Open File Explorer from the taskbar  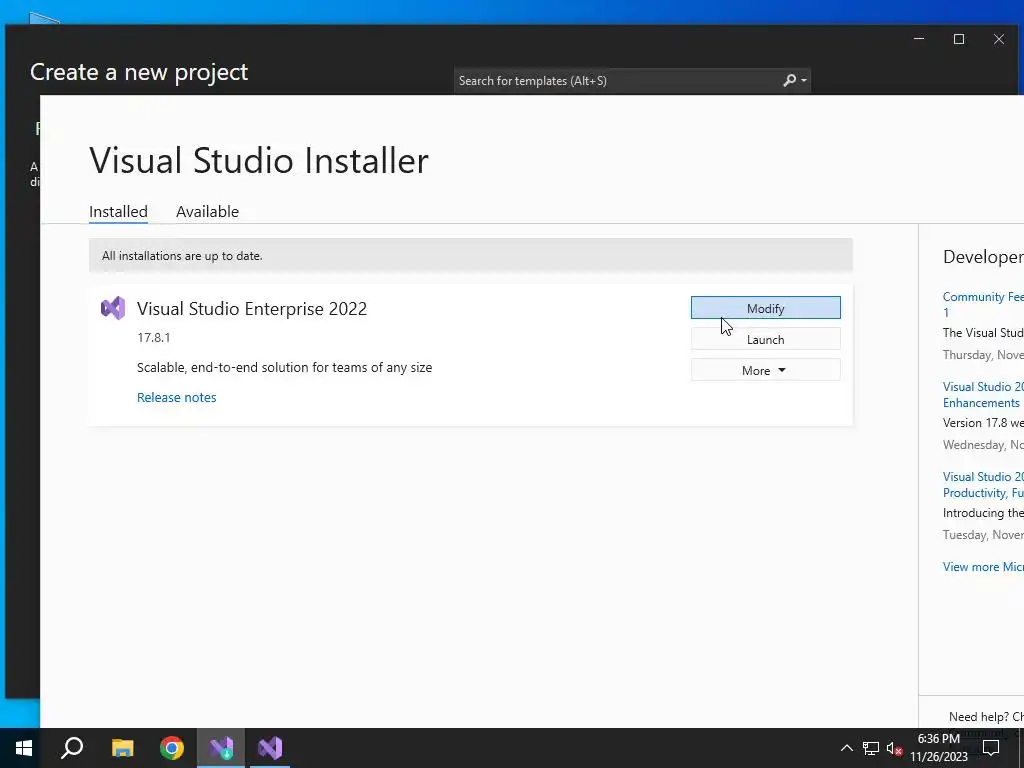click(122, 748)
